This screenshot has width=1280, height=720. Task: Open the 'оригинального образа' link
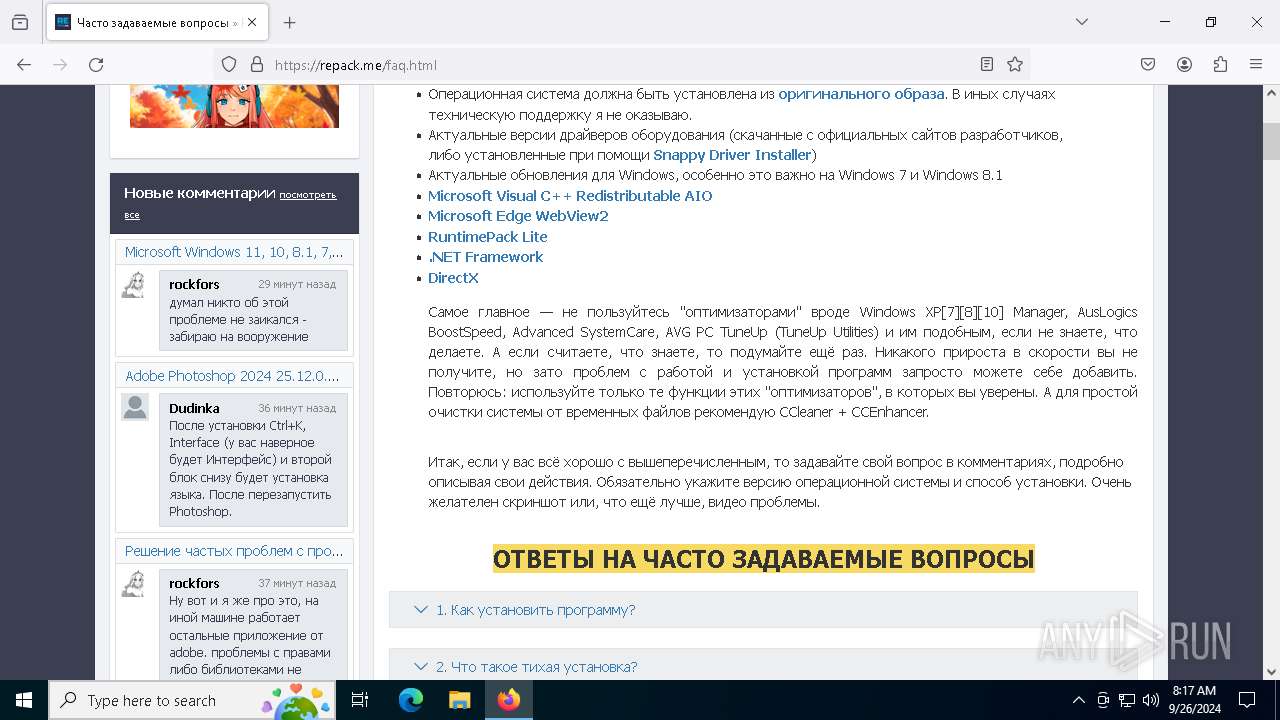pyautogui.click(x=861, y=94)
